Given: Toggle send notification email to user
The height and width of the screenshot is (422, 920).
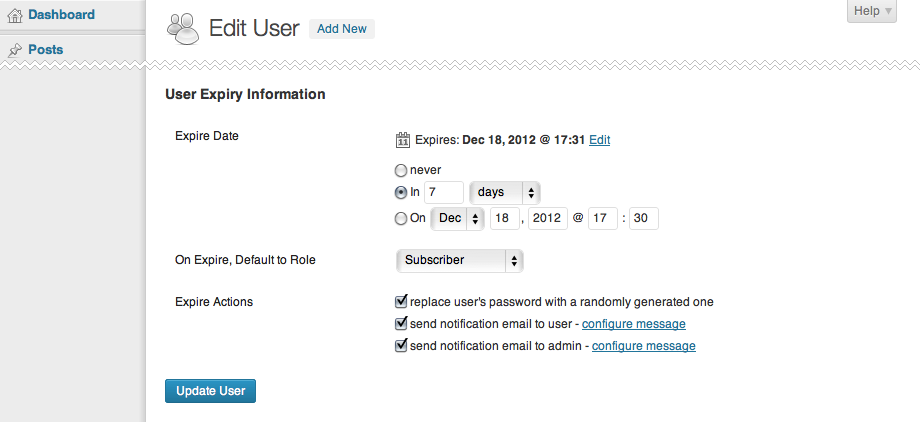Looking at the screenshot, I should 402,324.
